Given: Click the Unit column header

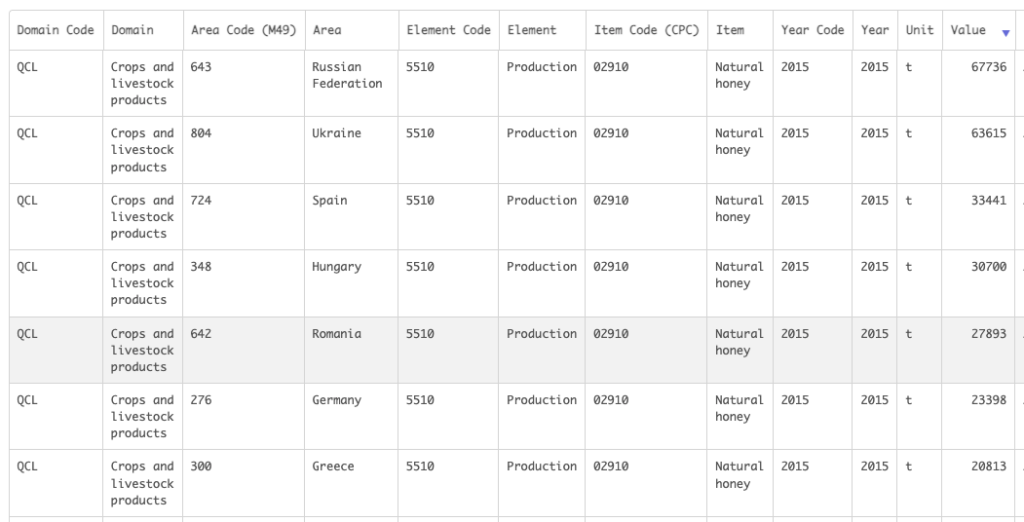Looking at the screenshot, I should click(919, 30).
